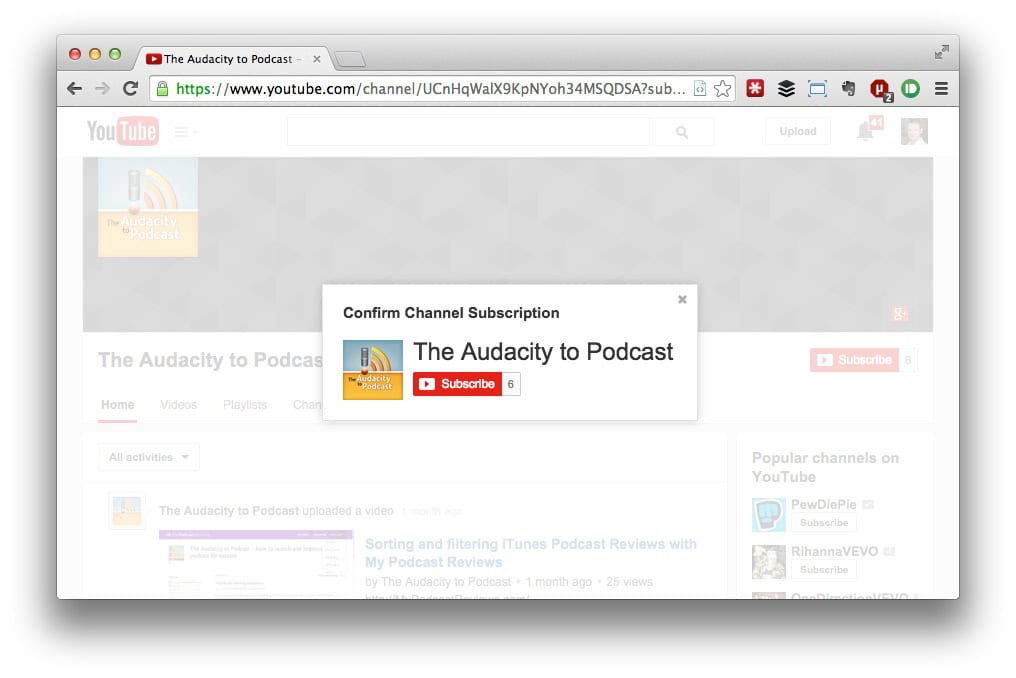
Task: Reload the page with the refresh icon
Action: tap(130, 88)
